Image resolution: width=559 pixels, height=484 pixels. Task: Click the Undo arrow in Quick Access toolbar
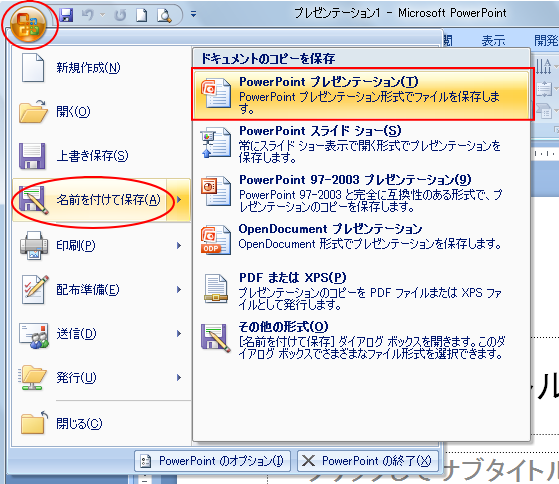pyautogui.click(x=88, y=15)
